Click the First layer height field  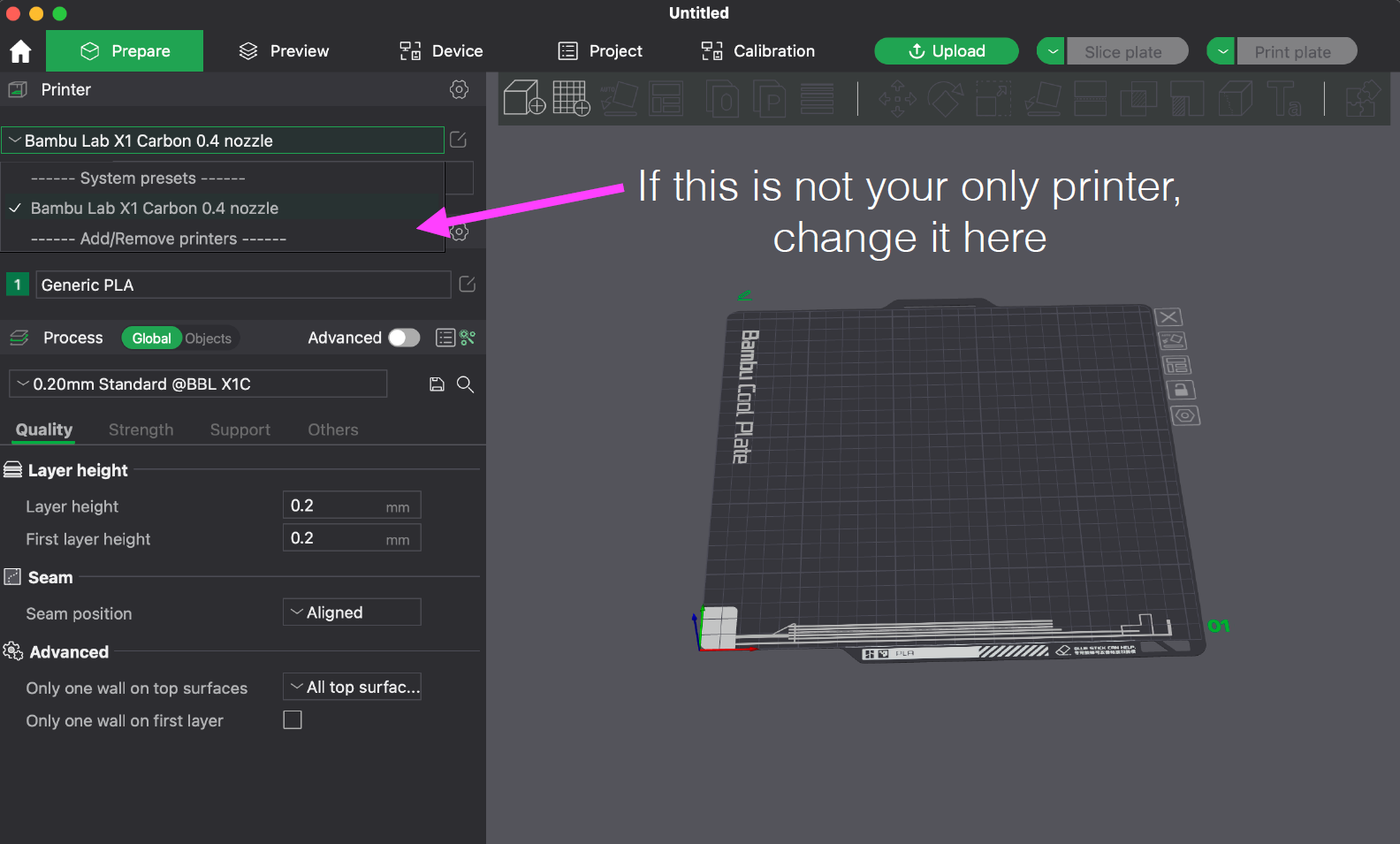[352, 538]
